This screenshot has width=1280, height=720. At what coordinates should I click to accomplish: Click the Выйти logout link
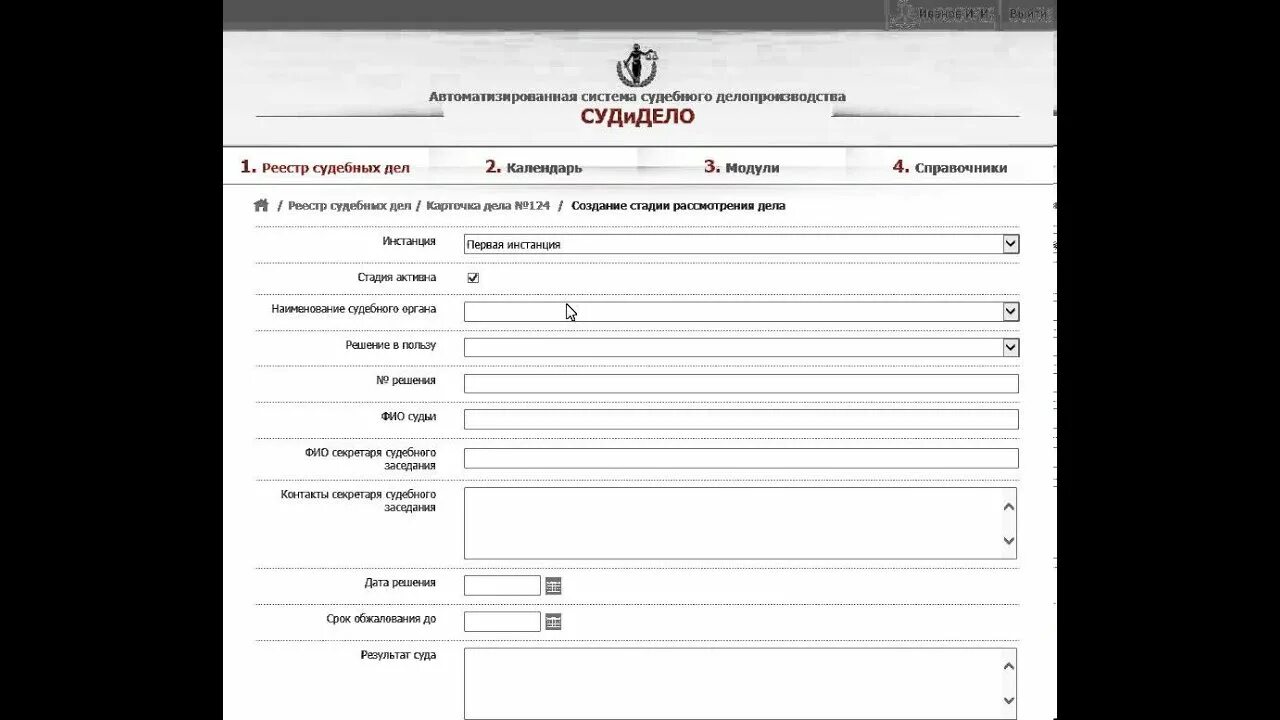click(x=1028, y=14)
